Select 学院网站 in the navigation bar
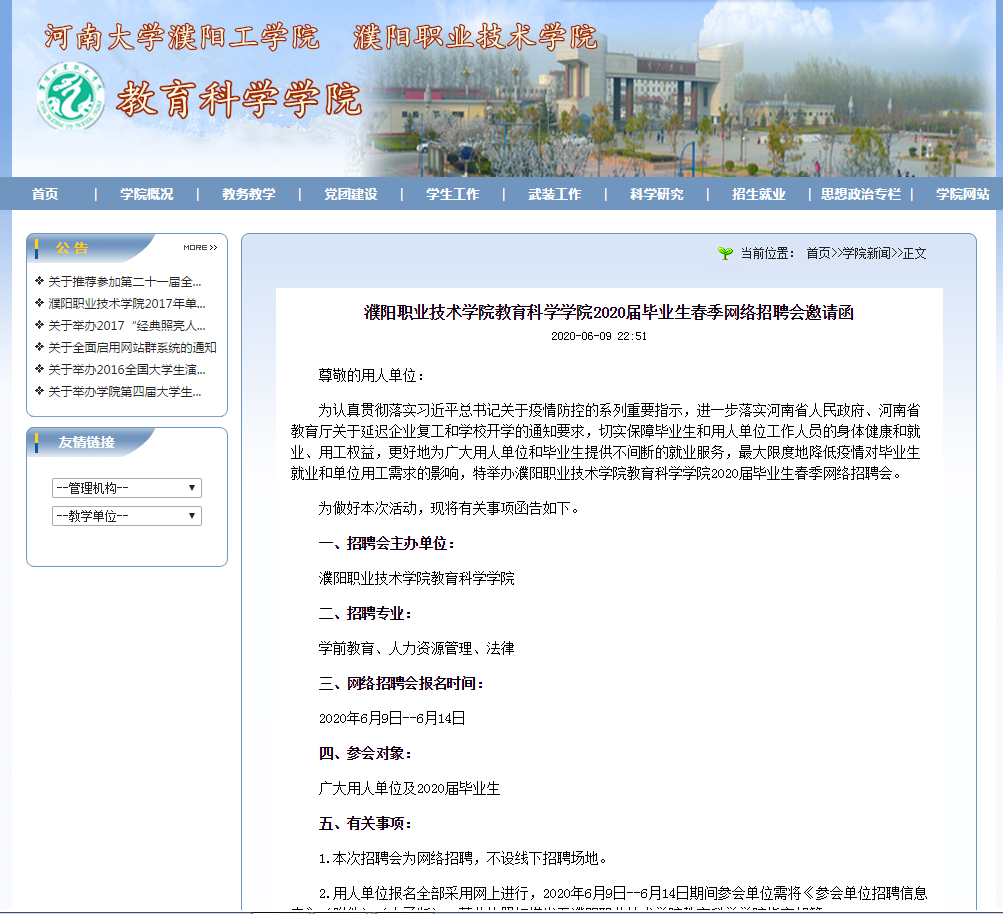Viewport: 1003px width, 914px height. click(963, 194)
